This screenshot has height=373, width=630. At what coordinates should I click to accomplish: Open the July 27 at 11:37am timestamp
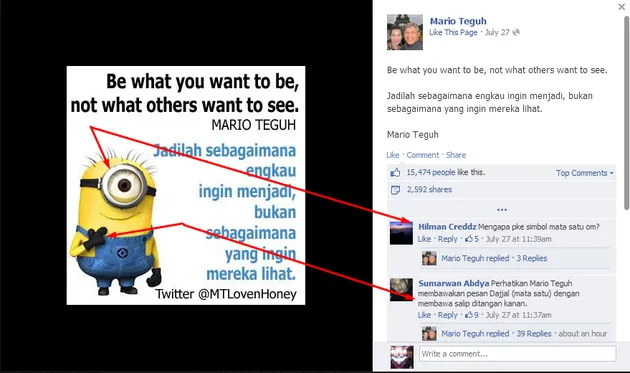coord(518,315)
